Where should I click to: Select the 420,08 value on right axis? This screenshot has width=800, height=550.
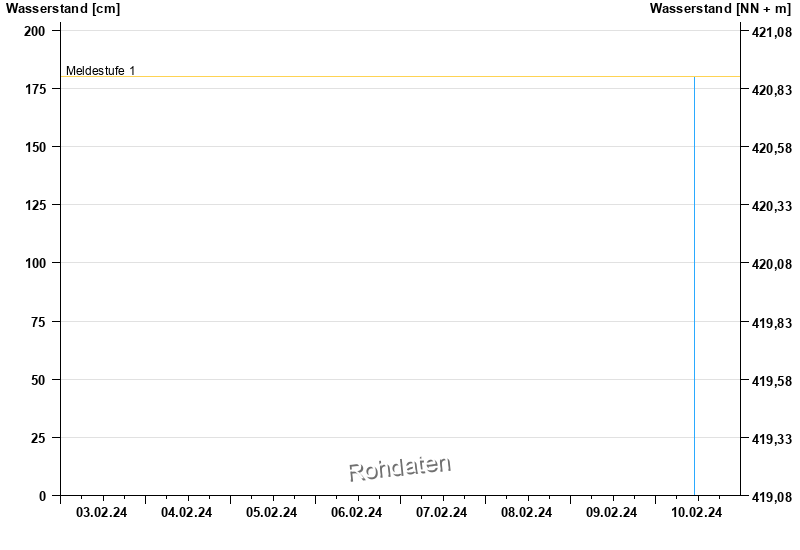point(771,264)
